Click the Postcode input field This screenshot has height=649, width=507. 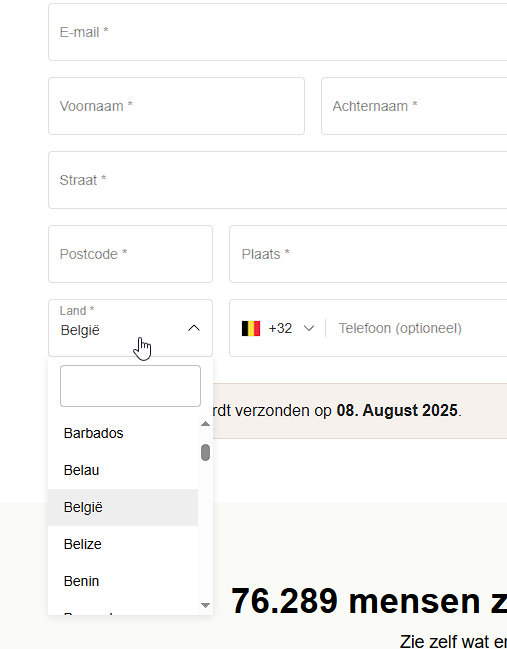(x=130, y=254)
